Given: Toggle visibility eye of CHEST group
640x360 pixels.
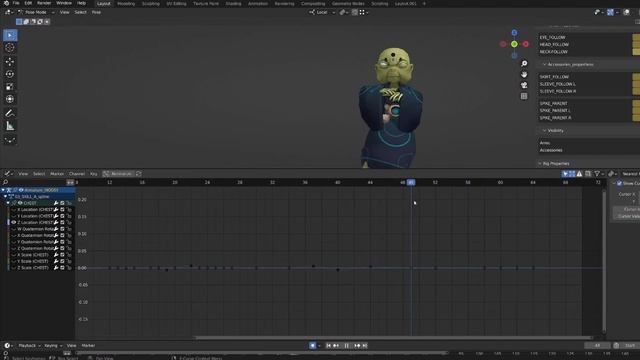Looking at the screenshot, I should [20, 203].
